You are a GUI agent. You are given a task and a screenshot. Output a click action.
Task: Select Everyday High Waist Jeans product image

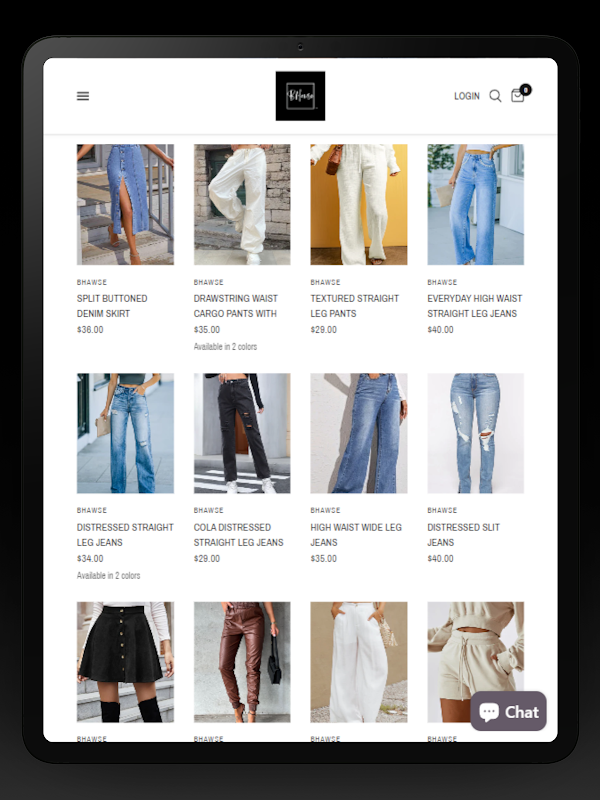[x=476, y=204]
